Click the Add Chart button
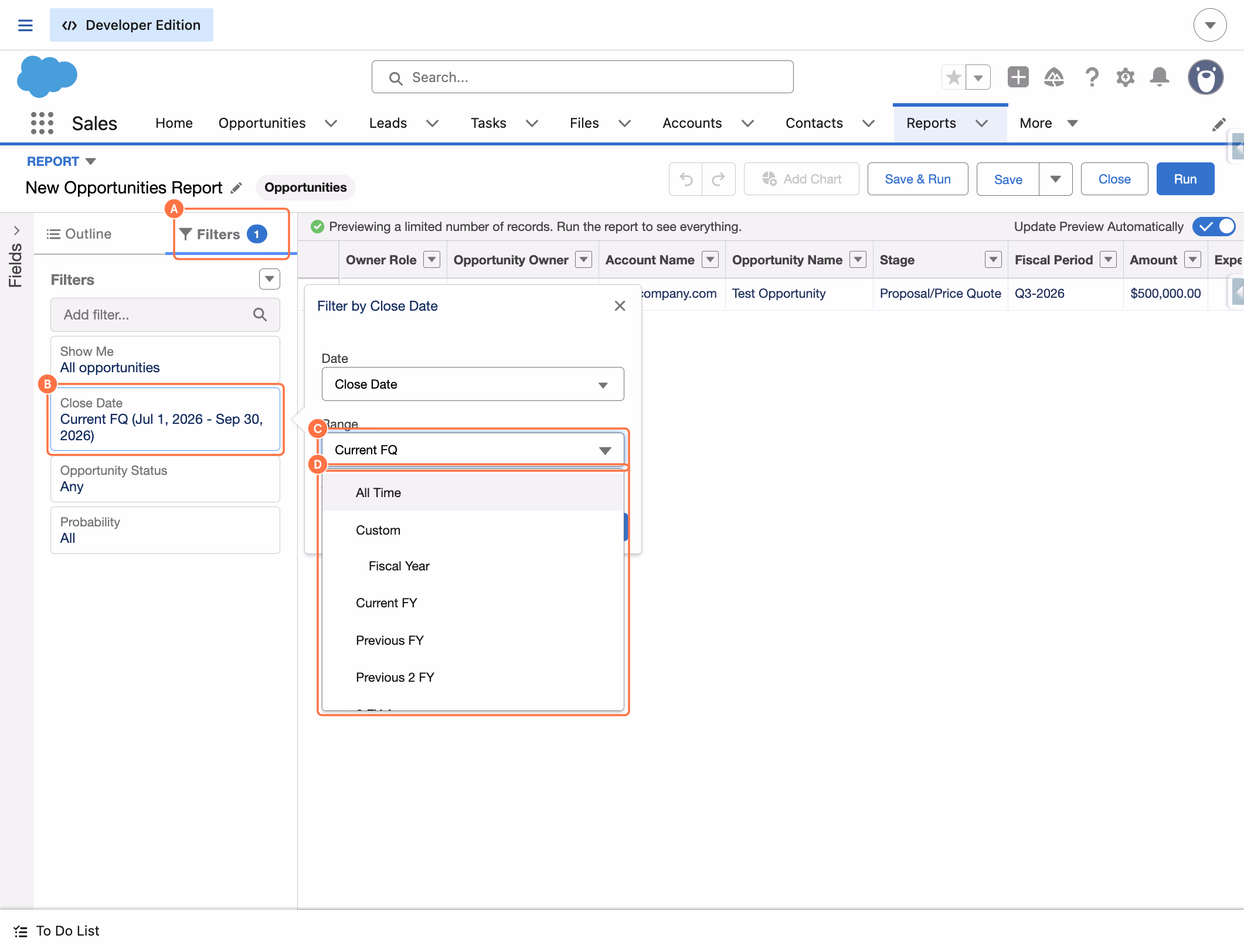The height and width of the screenshot is (952, 1244). [x=801, y=179]
